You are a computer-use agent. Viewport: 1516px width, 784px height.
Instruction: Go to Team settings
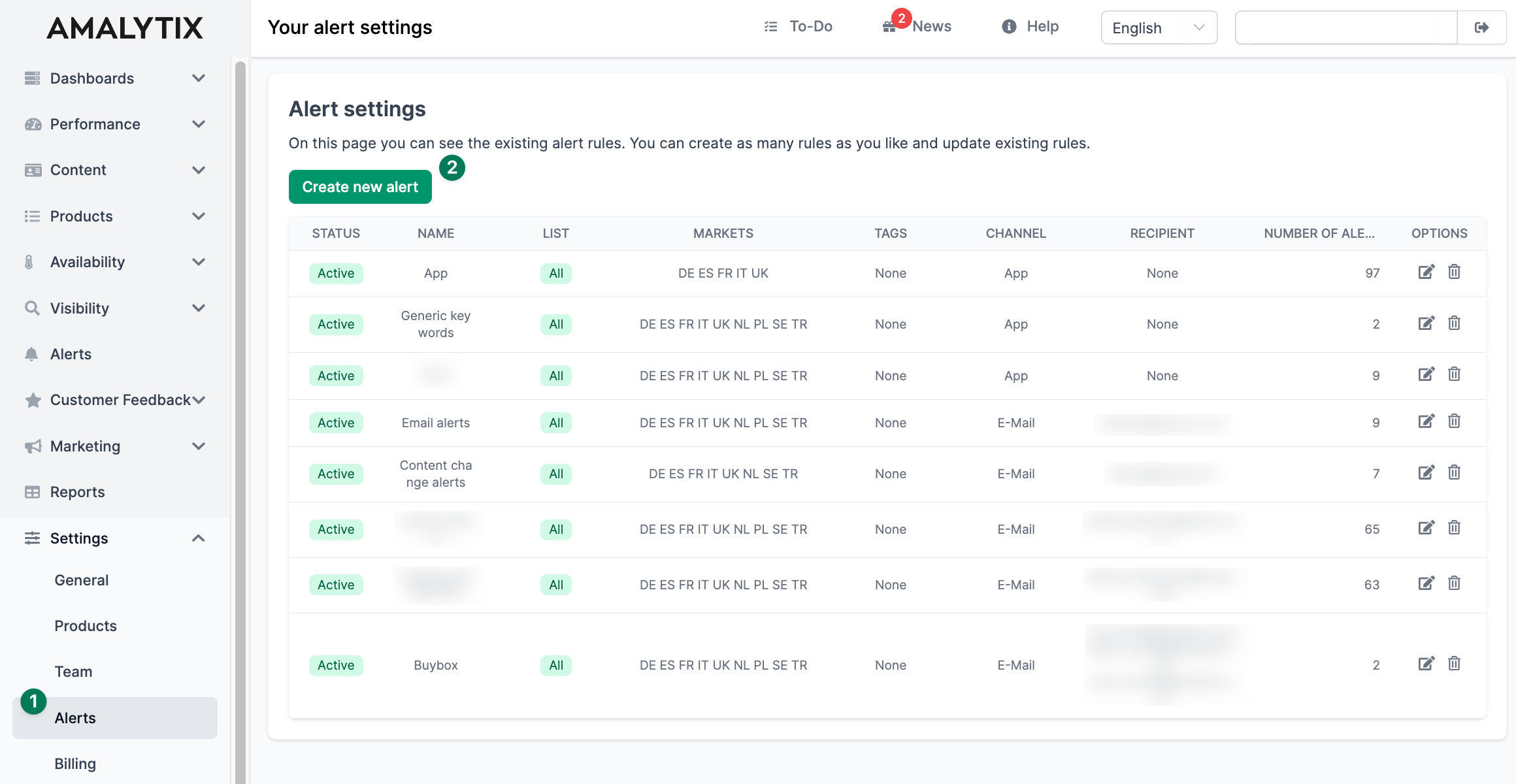73,672
